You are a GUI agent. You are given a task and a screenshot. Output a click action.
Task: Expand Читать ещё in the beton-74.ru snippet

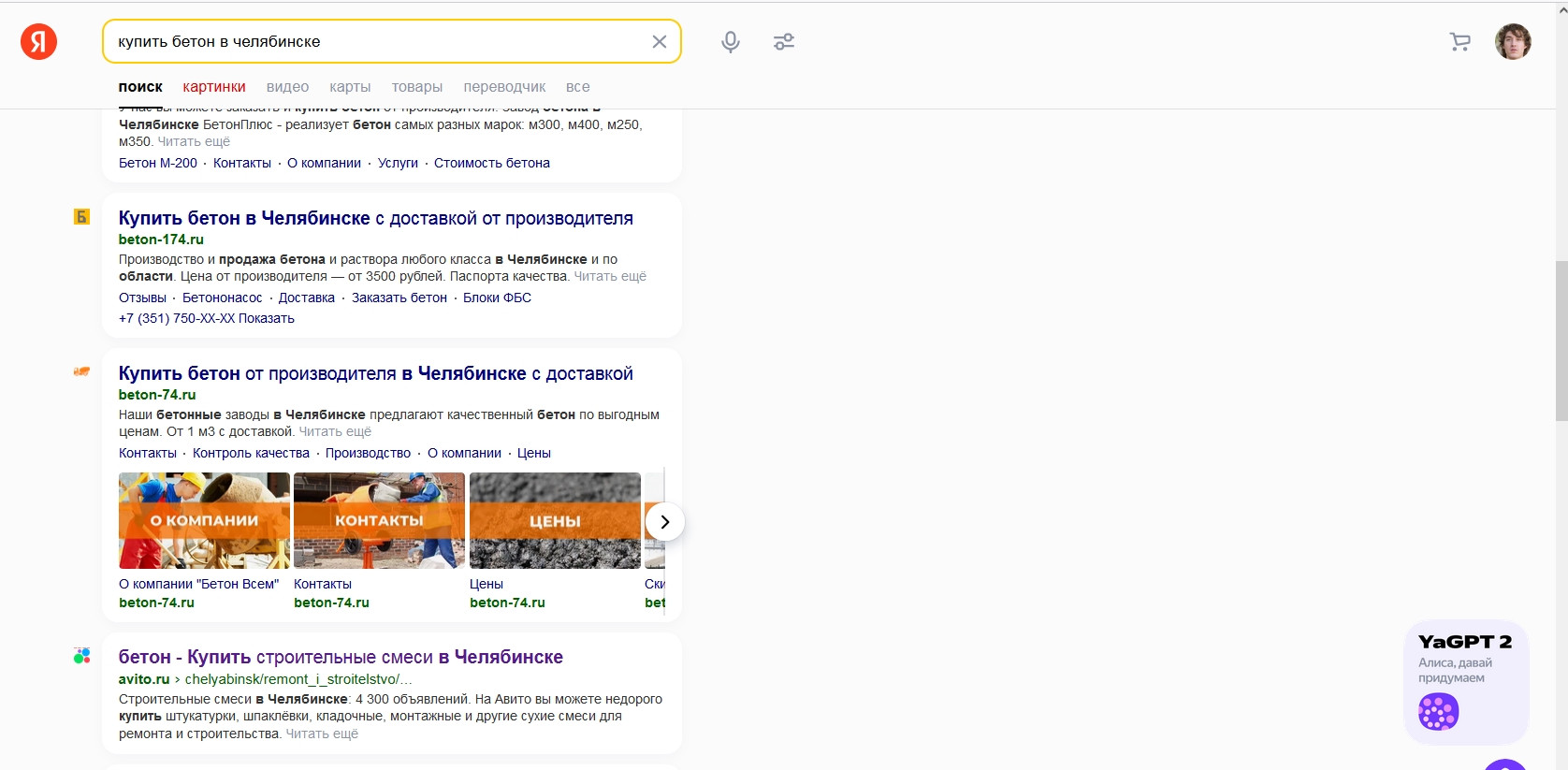click(335, 431)
